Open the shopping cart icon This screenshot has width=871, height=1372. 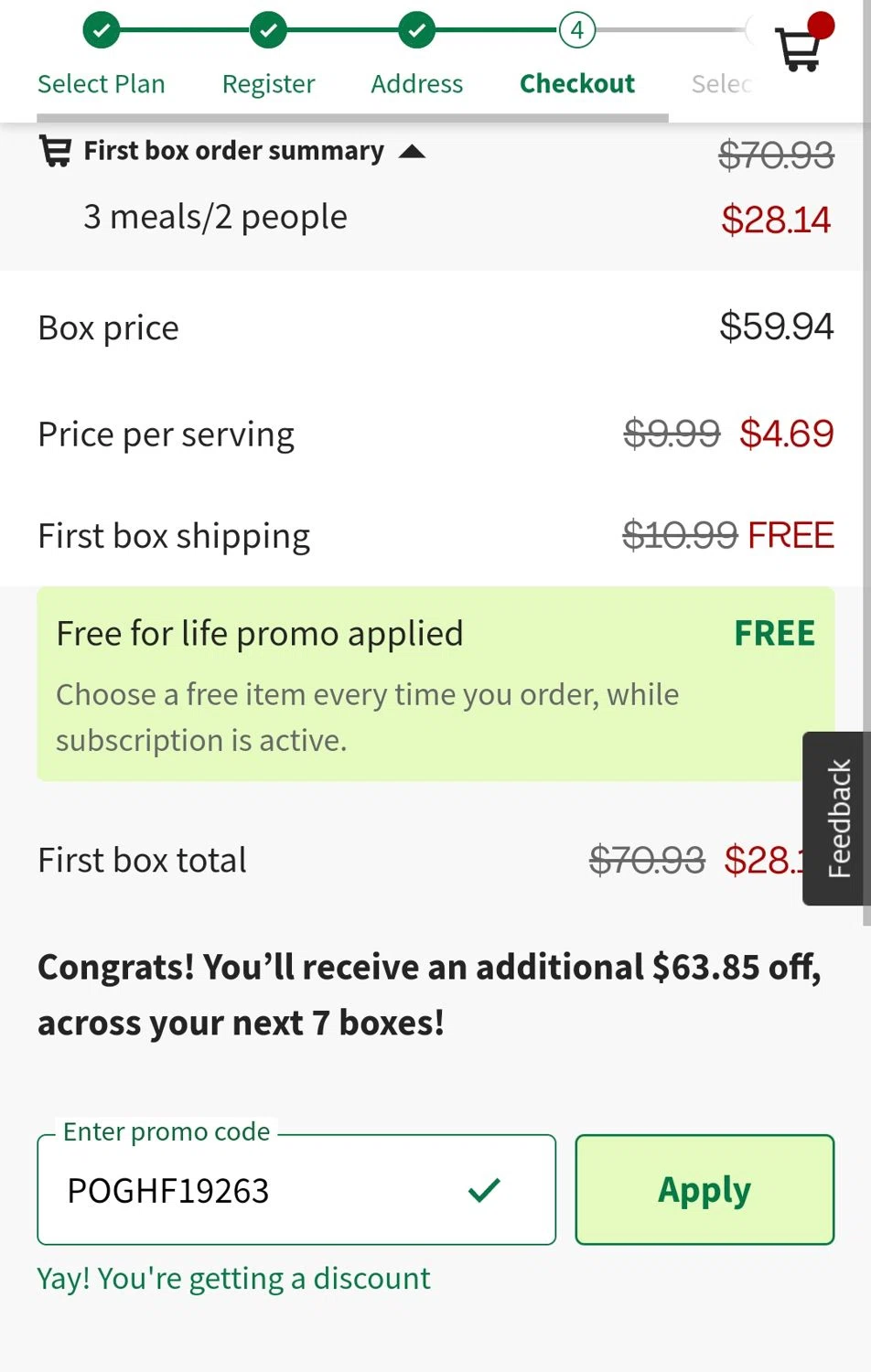coord(799,47)
